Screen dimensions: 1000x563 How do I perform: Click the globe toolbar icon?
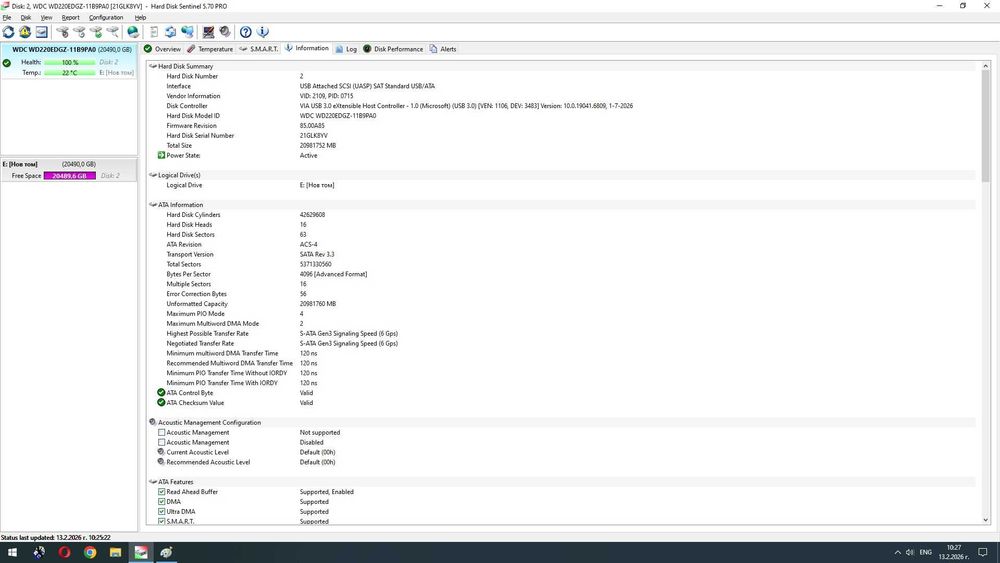(x=133, y=32)
